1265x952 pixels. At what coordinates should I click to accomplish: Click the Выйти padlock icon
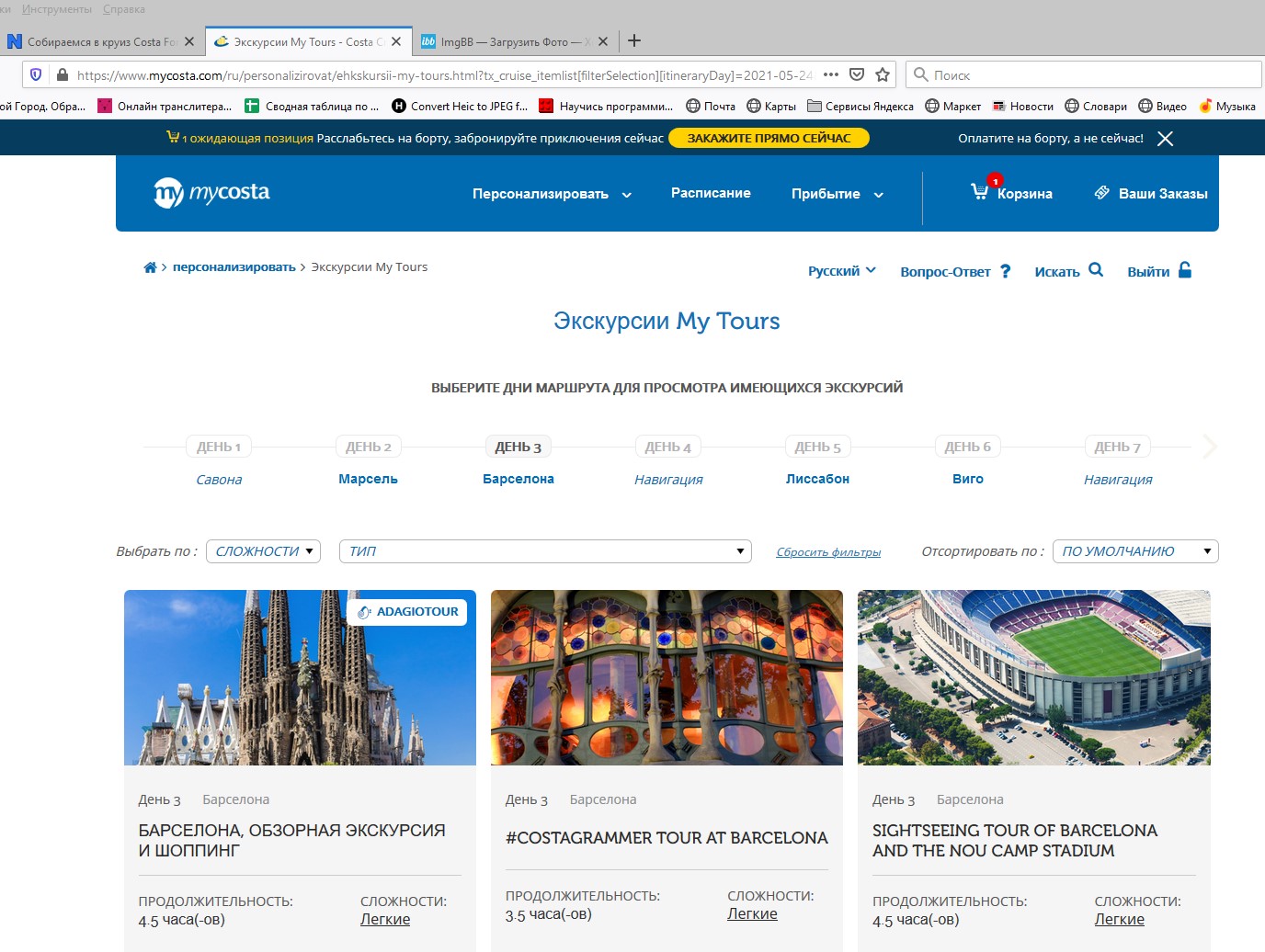pyautogui.click(x=1185, y=269)
